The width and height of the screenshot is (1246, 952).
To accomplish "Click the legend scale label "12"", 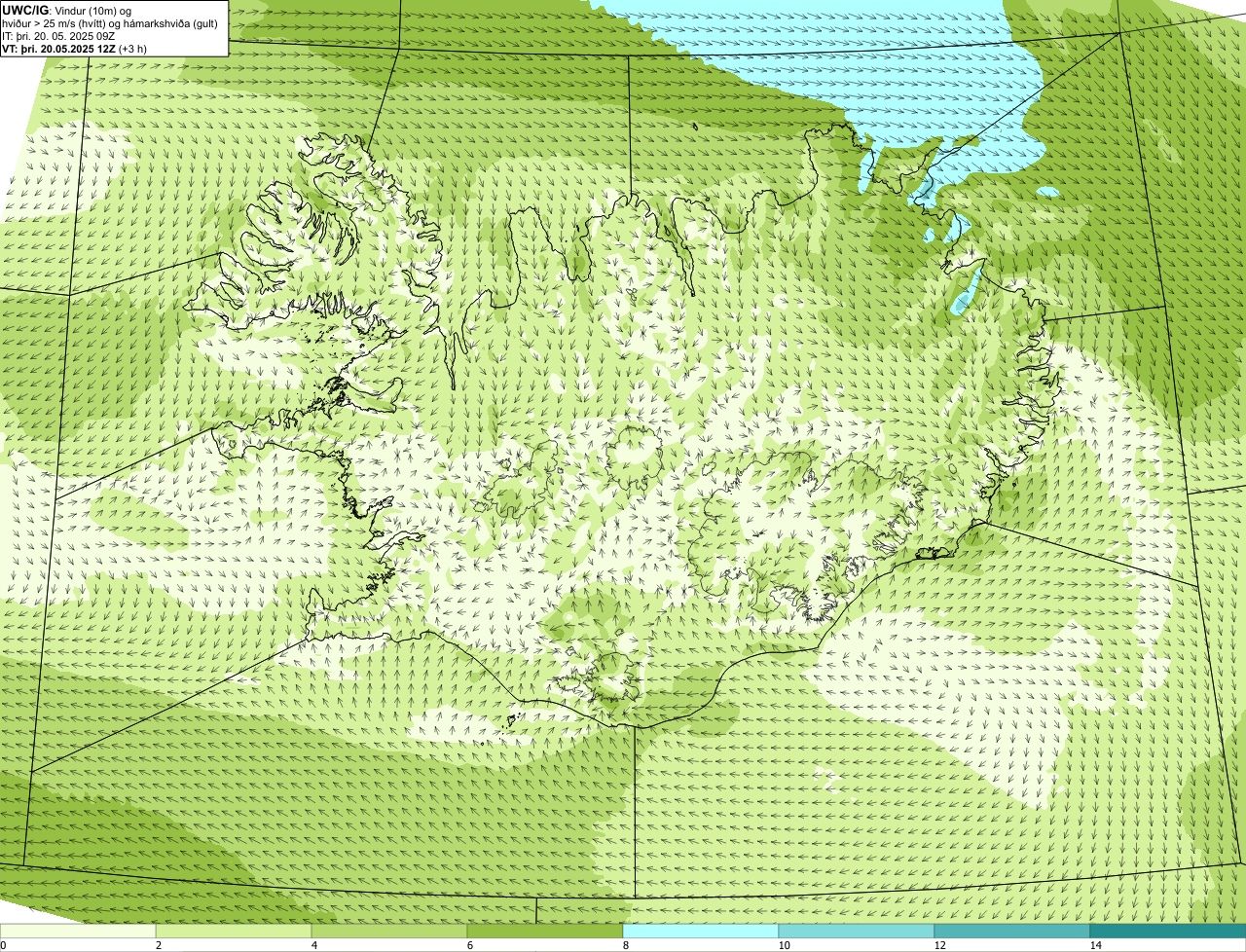I will [939, 945].
